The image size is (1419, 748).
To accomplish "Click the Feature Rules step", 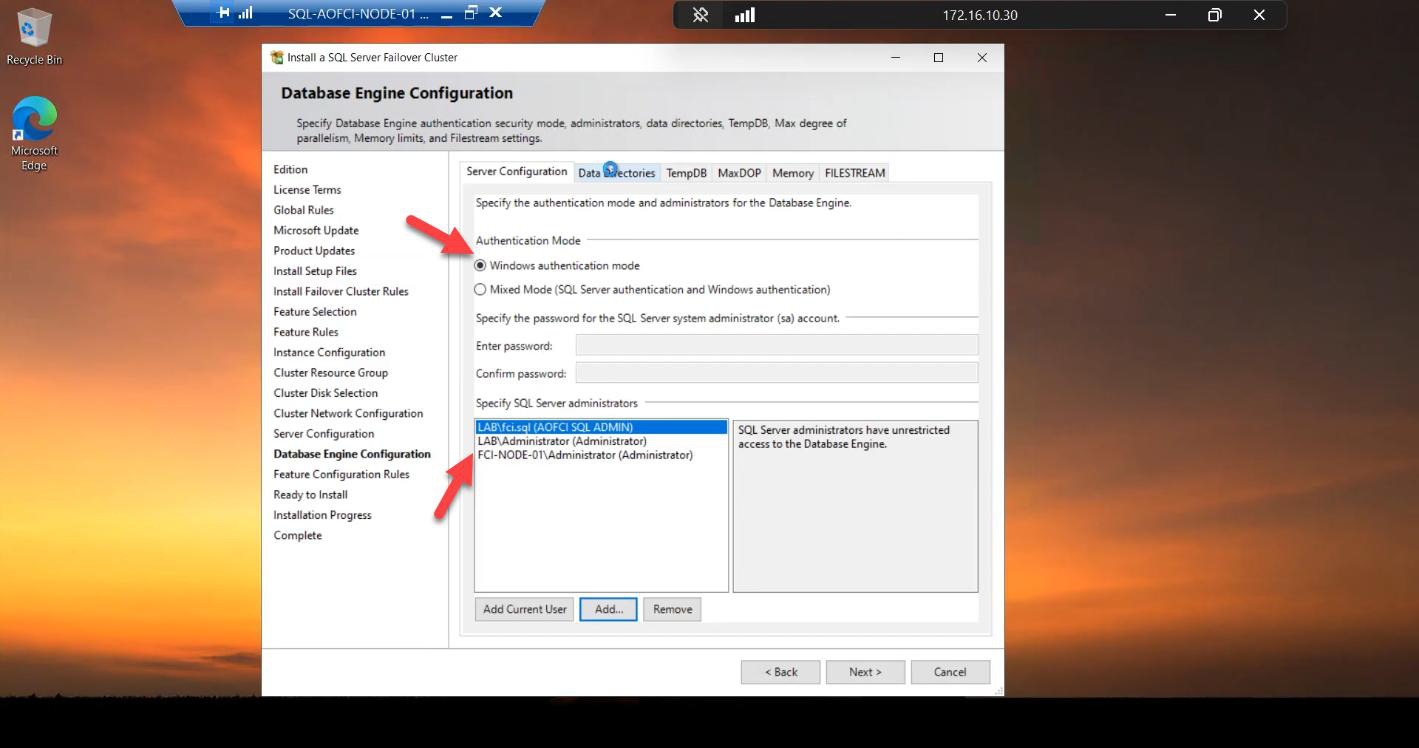I will point(306,332).
